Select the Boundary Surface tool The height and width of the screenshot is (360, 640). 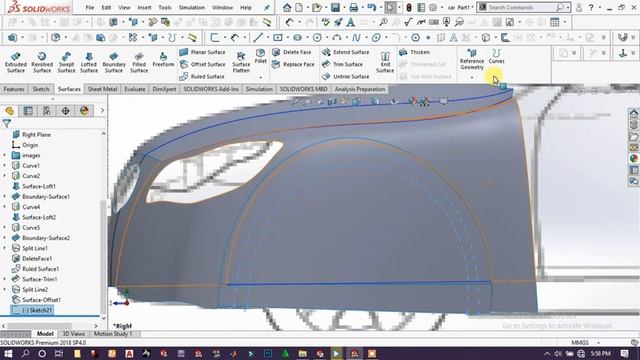click(114, 62)
